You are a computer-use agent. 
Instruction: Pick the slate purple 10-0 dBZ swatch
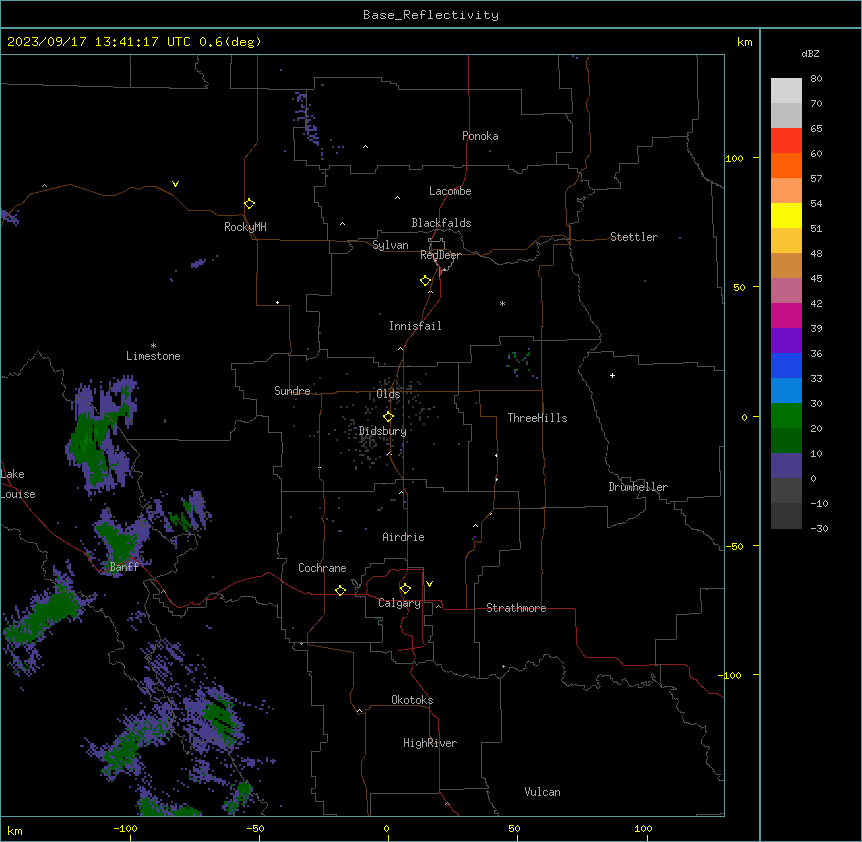[786, 466]
